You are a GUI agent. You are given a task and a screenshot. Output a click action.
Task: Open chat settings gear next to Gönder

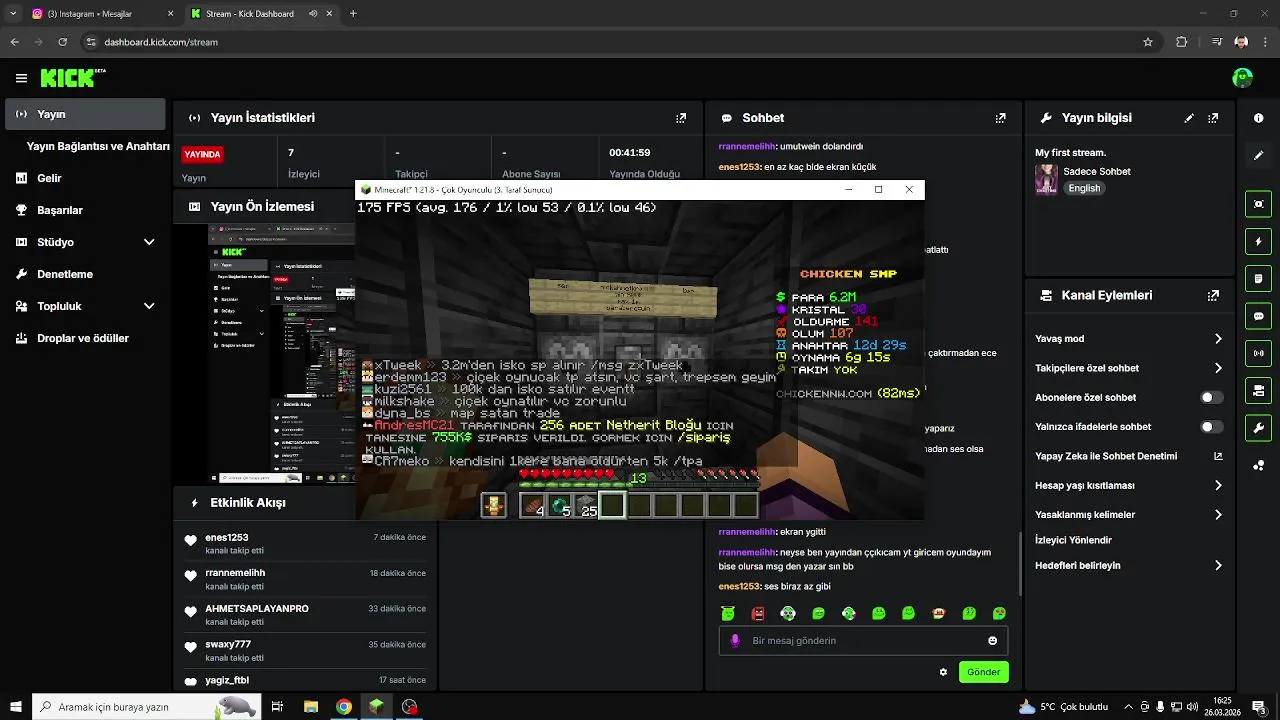(x=943, y=672)
